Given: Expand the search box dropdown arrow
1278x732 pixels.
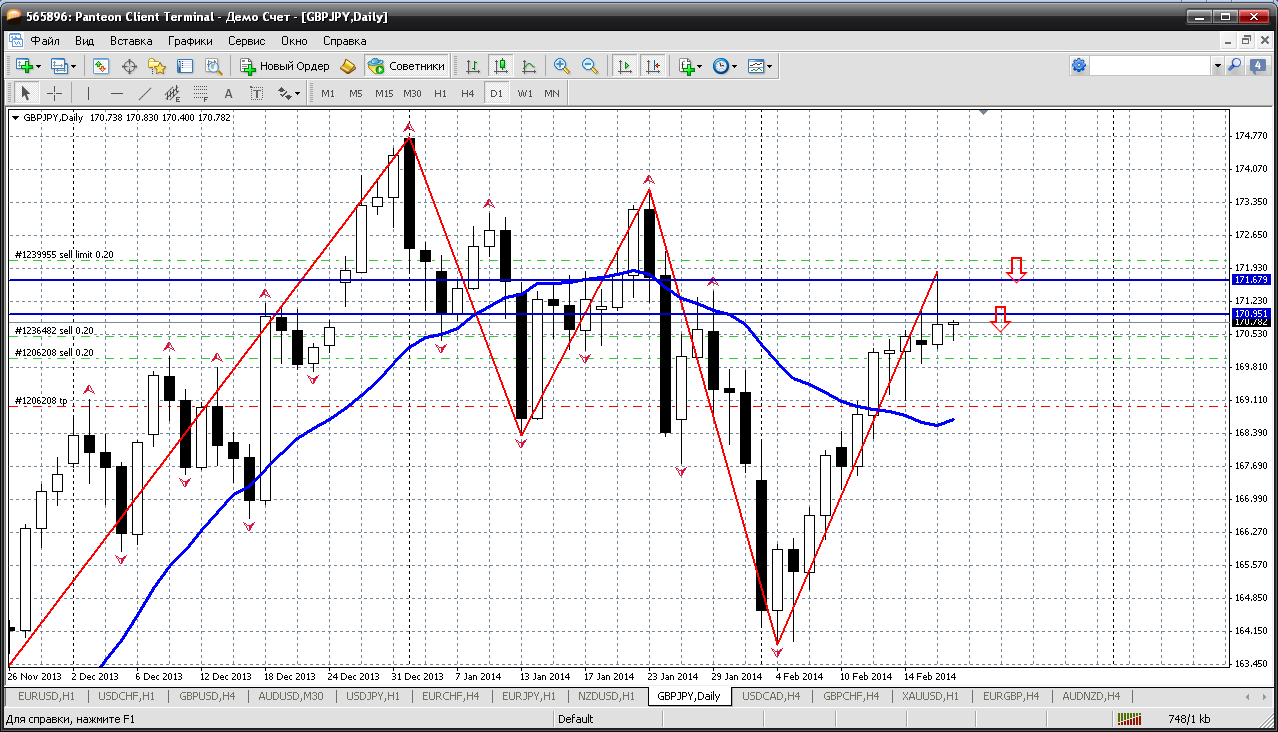Looking at the screenshot, I should 1217,65.
